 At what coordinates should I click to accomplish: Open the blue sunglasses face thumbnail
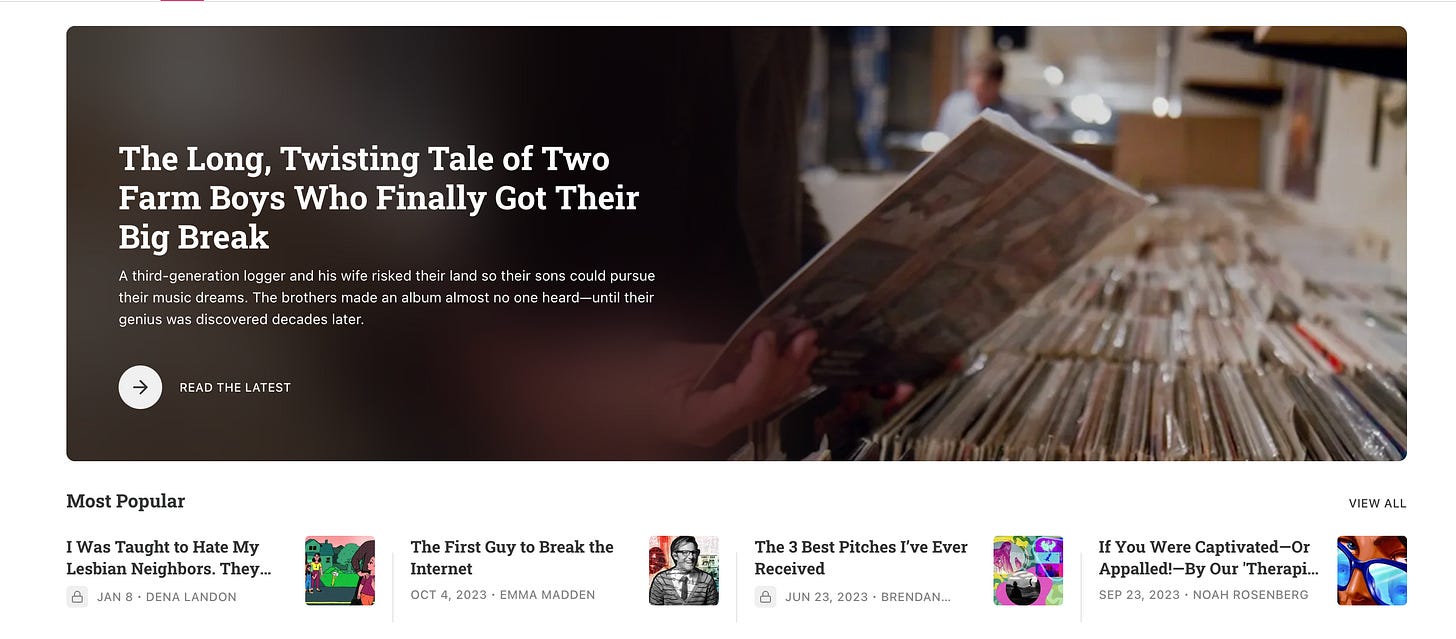(x=1372, y=571)
